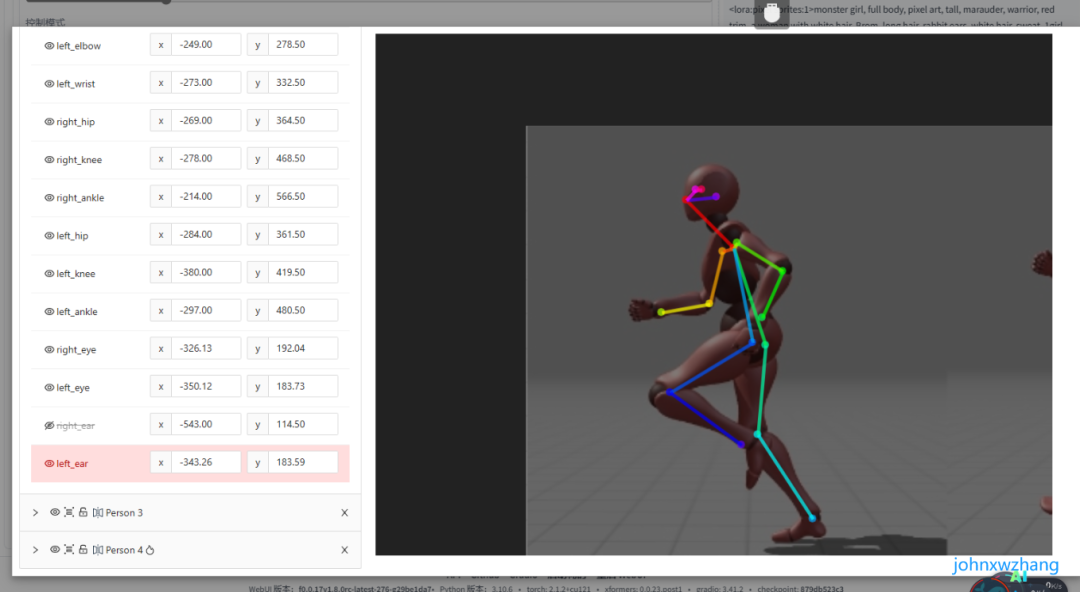Edit left_eye x value -350.12
This screenshot has width=1080, height=592.
pos(206,386)
